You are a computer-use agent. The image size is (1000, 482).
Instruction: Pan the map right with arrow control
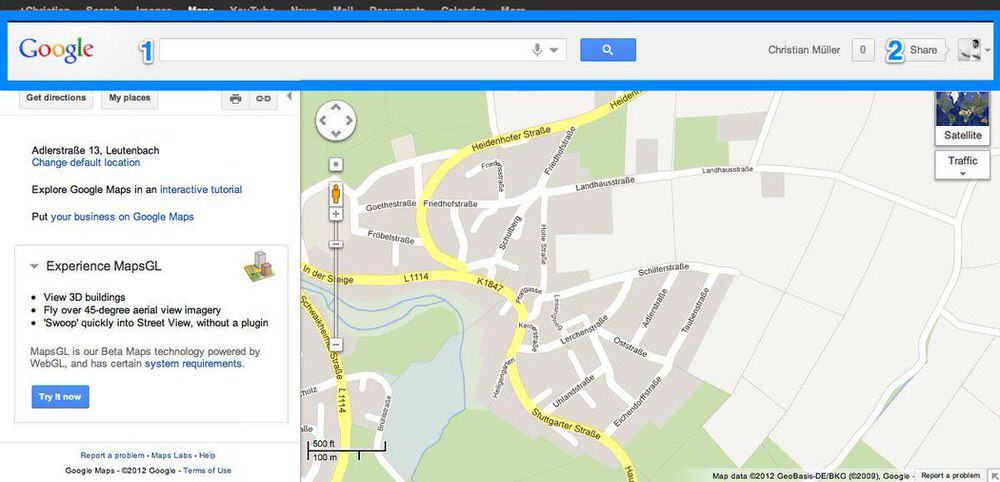coord(349,120)
